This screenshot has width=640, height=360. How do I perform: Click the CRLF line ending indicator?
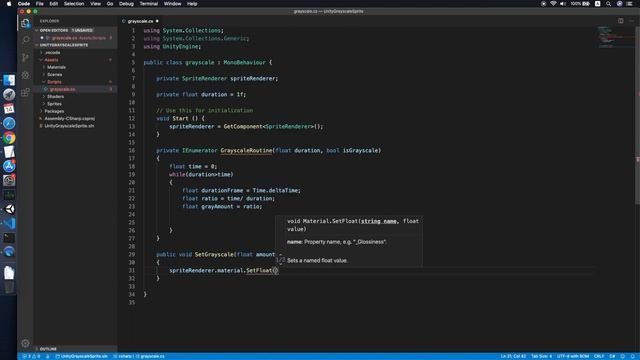click(x=599, y=356)
